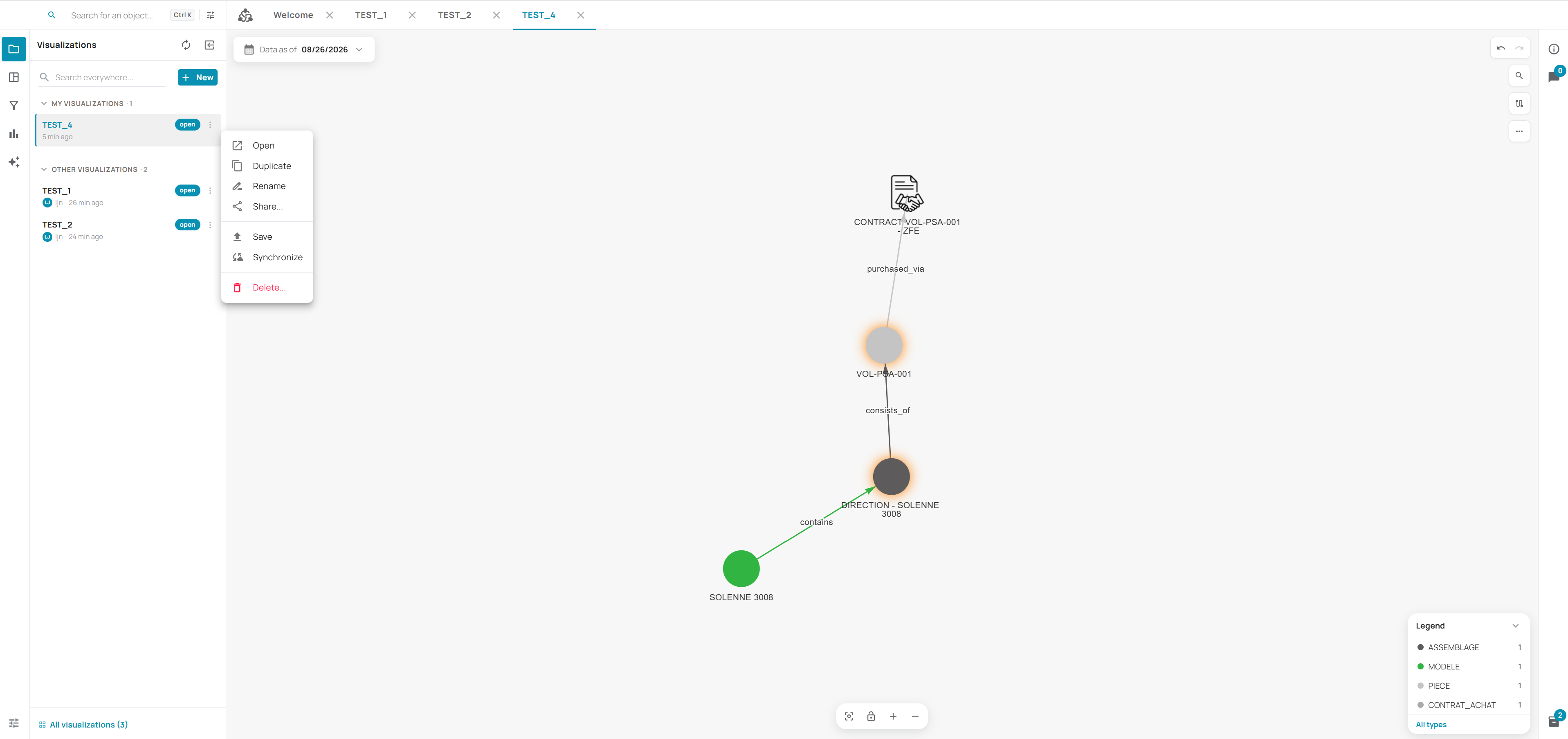Click the undo arrow on canvas
Viewport: 1568px width, 739px height.
[1501, 48]
